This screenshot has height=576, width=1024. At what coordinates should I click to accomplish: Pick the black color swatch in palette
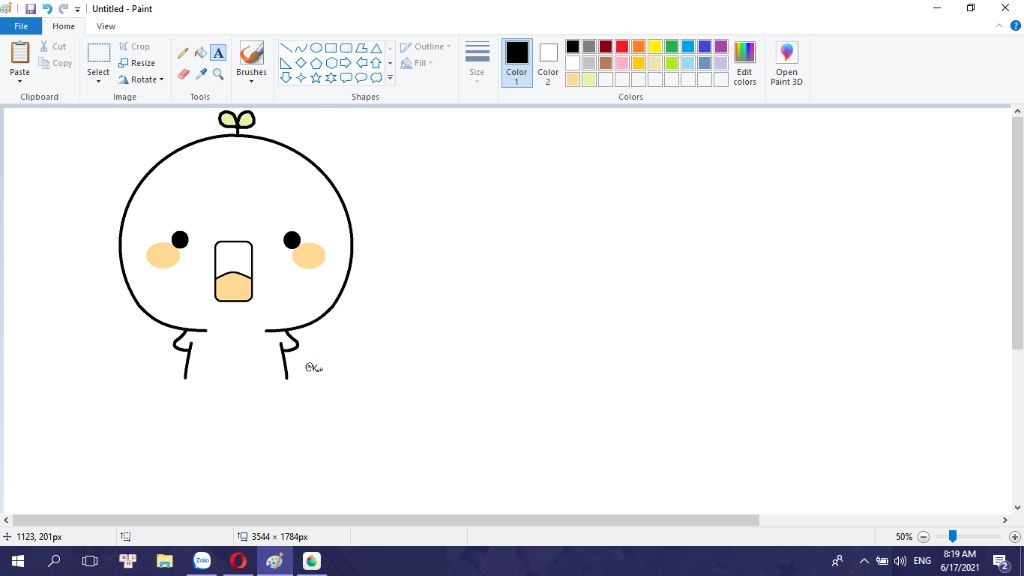573,46
